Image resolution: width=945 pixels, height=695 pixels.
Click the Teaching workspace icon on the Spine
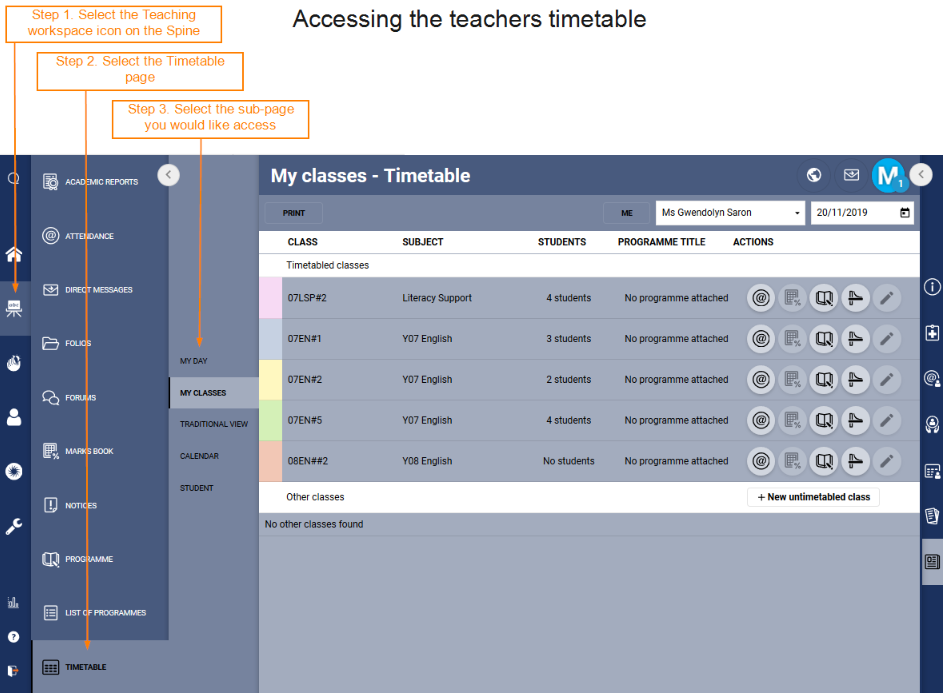point(15,308)
